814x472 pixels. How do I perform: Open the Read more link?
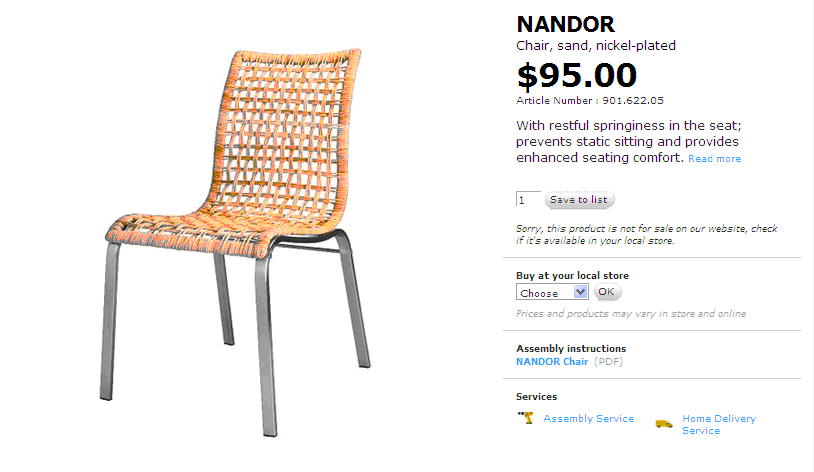[714, 159]
